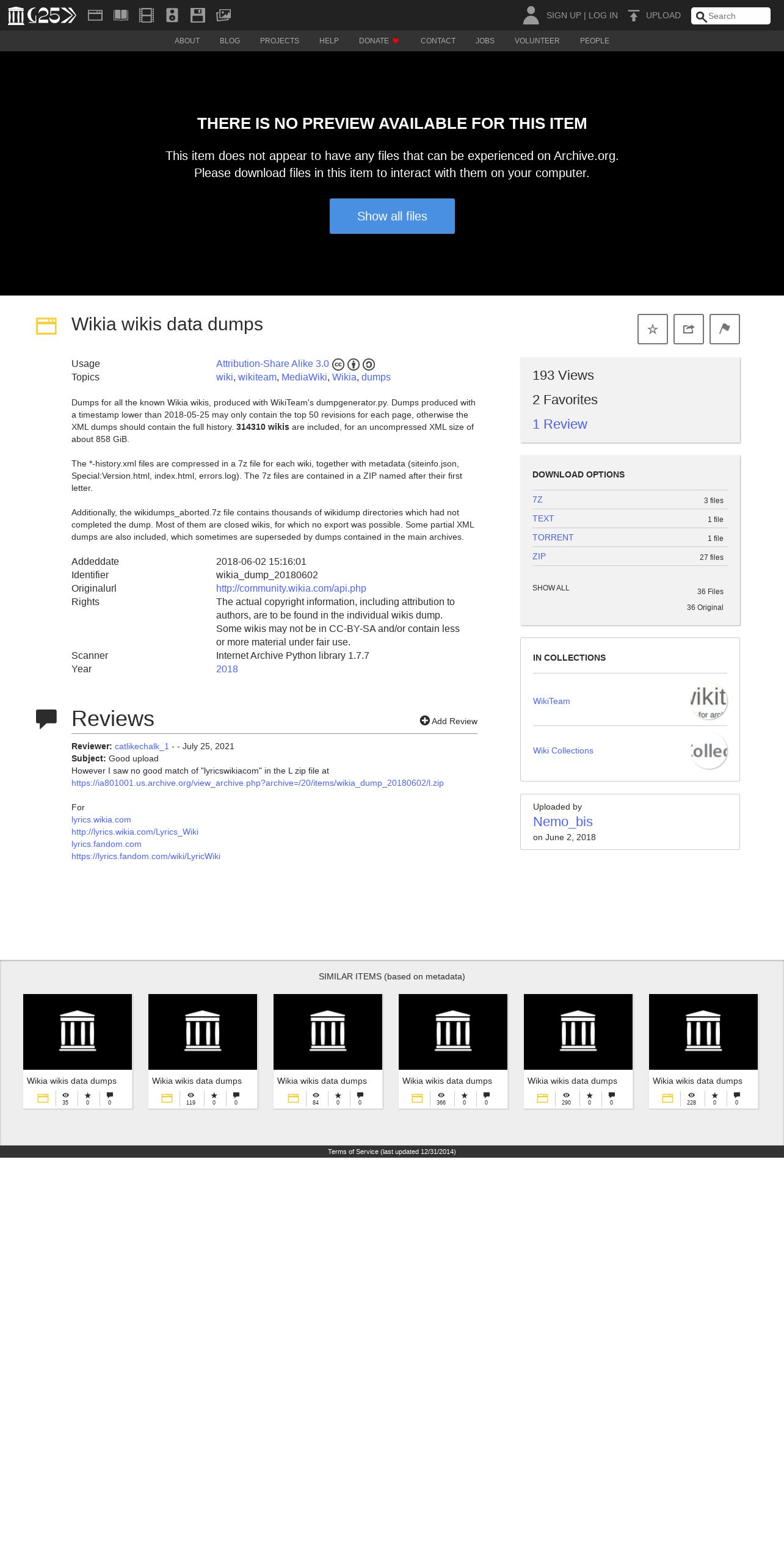Click the Share icon button
This screenshot has width=784, height=1568.
pos(689,329)
